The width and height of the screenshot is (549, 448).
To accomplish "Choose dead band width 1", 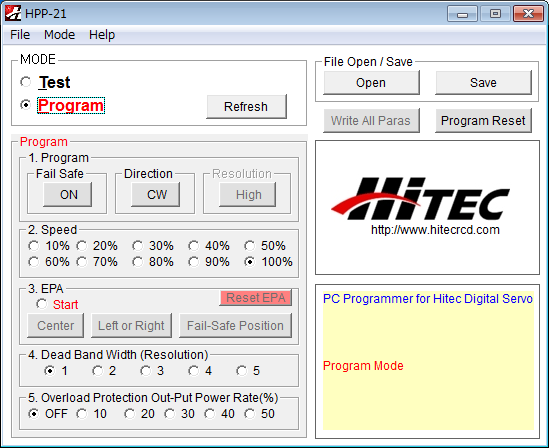I will [50, 371].
